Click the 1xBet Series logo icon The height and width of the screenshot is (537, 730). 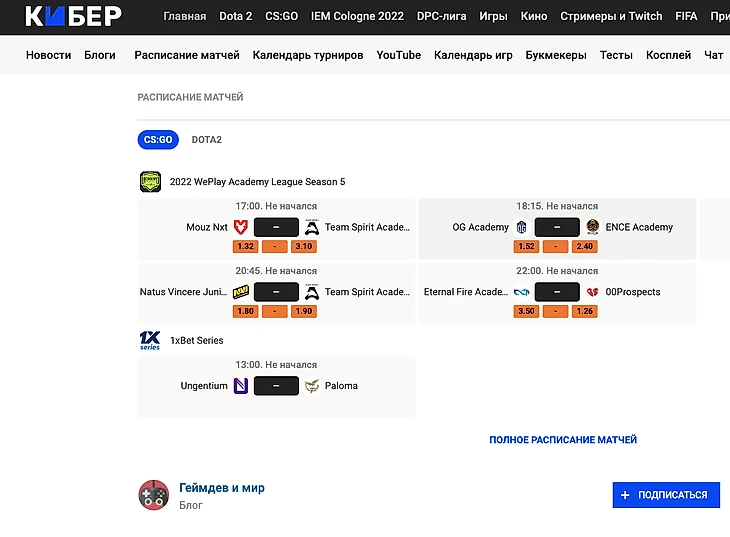[150, 340]
